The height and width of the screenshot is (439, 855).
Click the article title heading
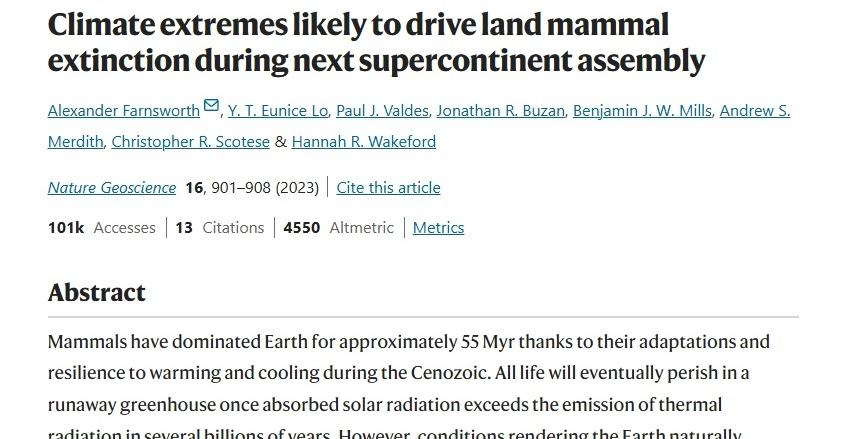pyautogui.click(x=376, y=42)
